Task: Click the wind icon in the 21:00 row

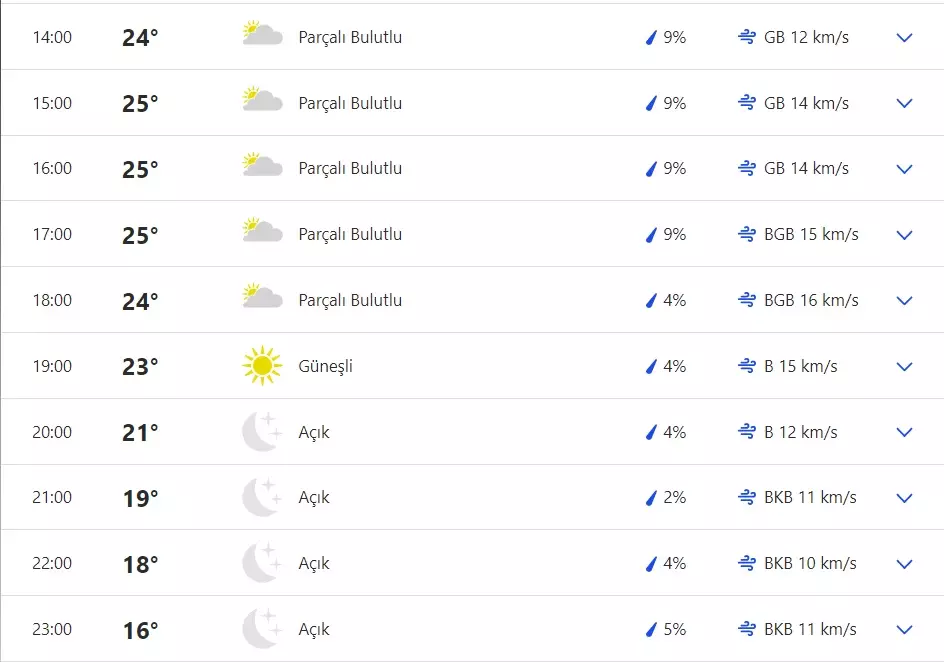Action: click(x=746, y=497)
